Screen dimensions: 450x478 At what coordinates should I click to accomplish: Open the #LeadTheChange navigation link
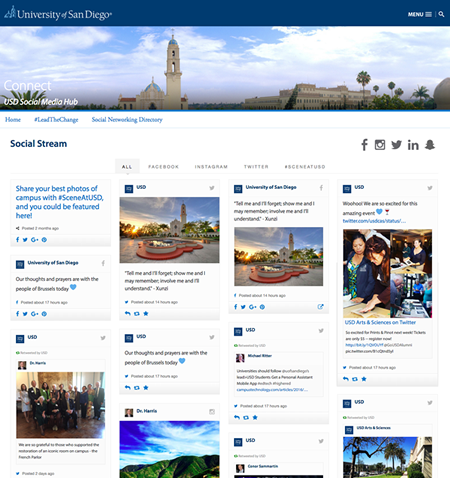56,120
